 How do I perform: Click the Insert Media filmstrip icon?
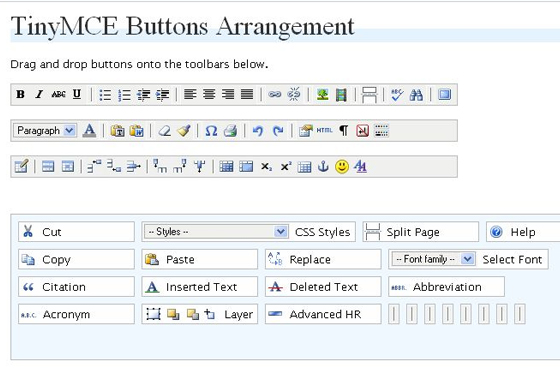click(341, 95)
